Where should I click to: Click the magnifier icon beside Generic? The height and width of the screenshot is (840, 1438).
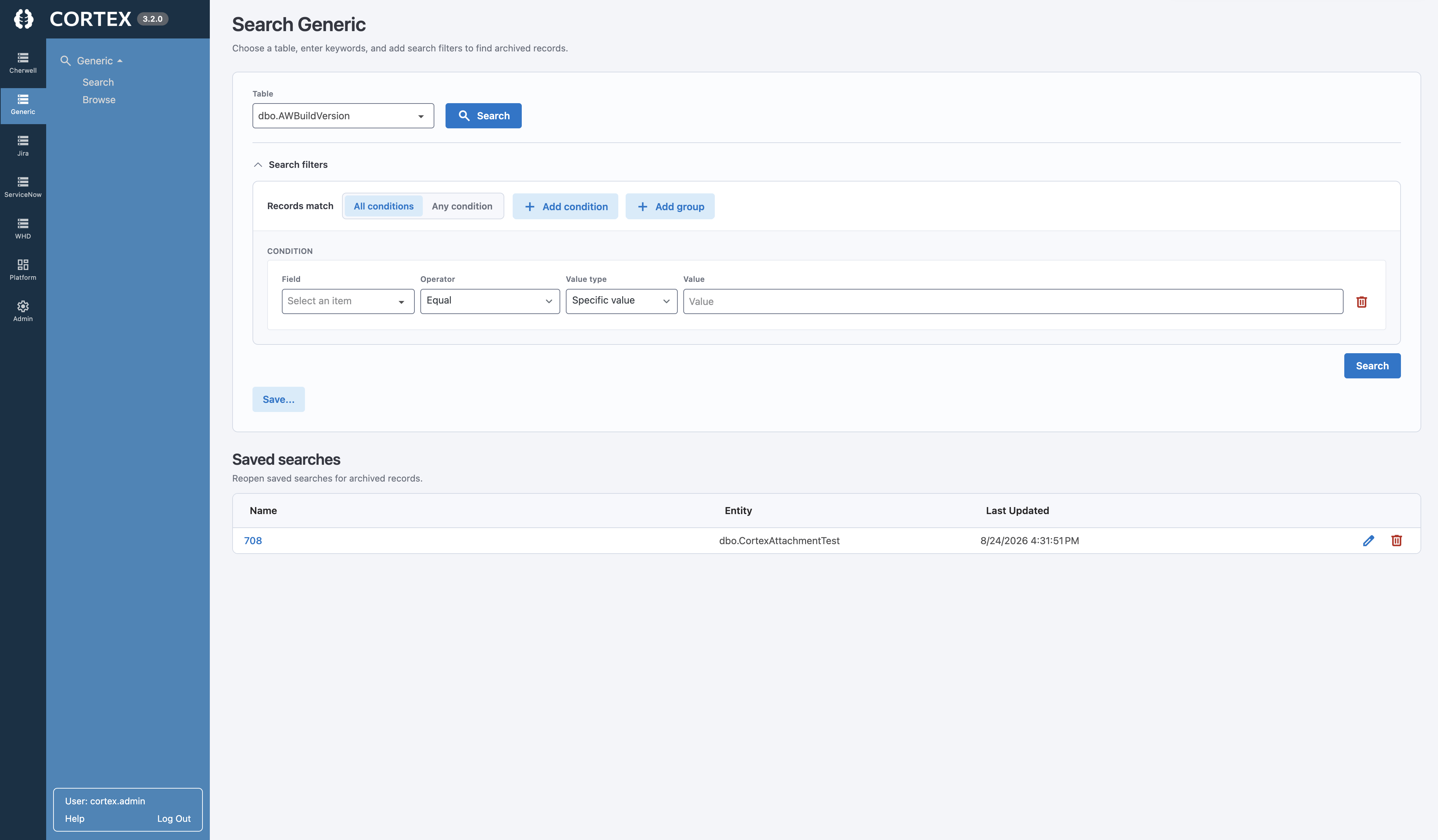66,60
